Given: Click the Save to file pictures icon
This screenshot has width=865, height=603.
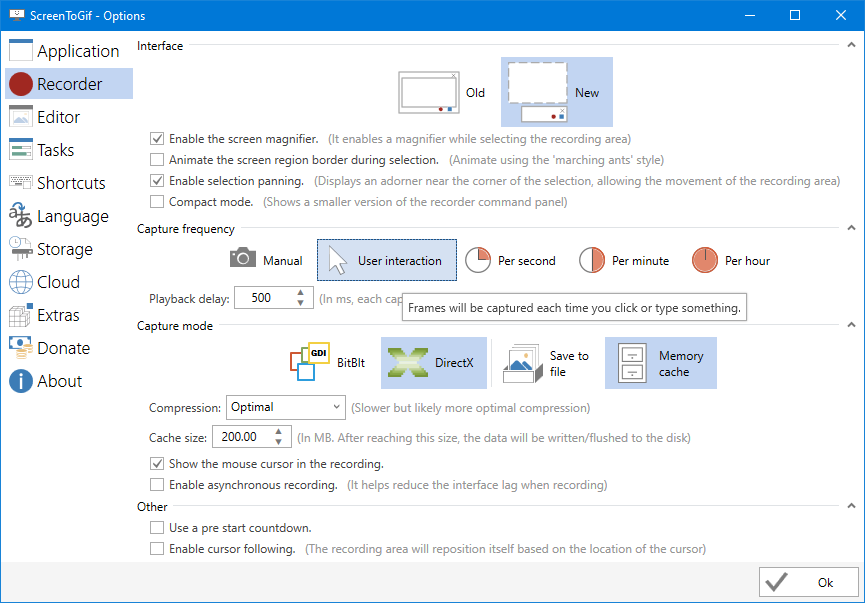Looking at the screenshot, I should (522, 363).
